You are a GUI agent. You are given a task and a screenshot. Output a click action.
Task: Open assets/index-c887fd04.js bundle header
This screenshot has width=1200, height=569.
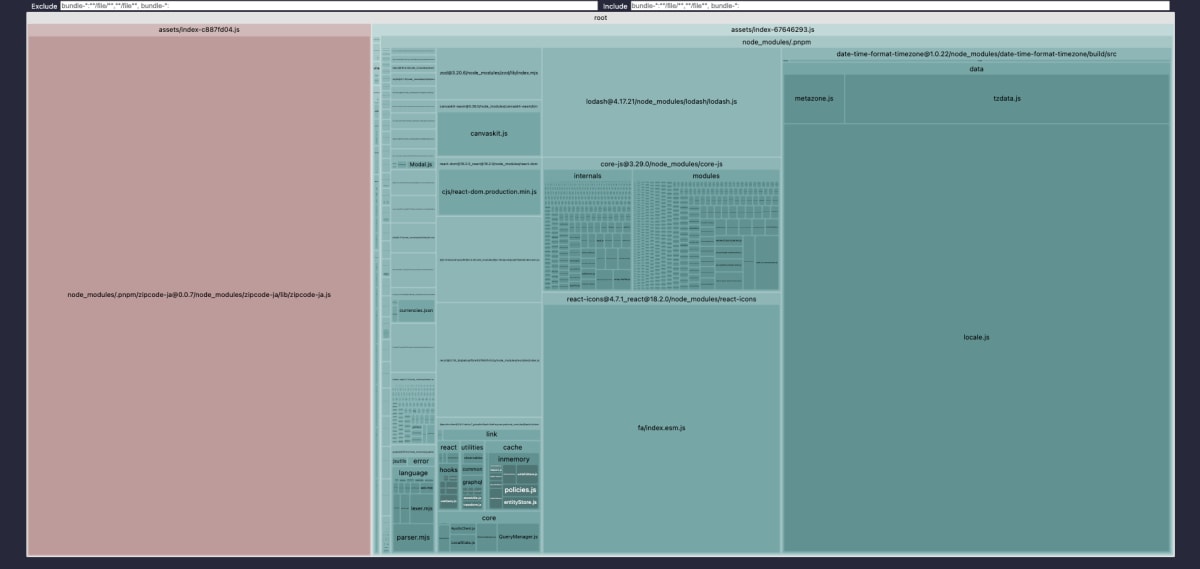199,30
